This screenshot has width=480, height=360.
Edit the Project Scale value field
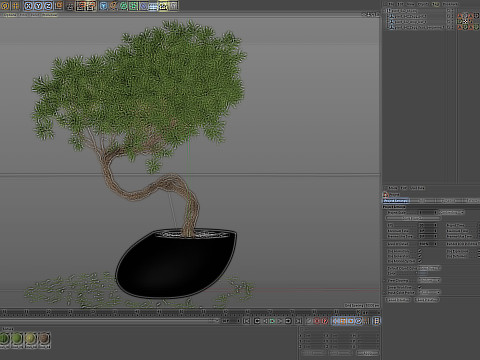[428, 212]
